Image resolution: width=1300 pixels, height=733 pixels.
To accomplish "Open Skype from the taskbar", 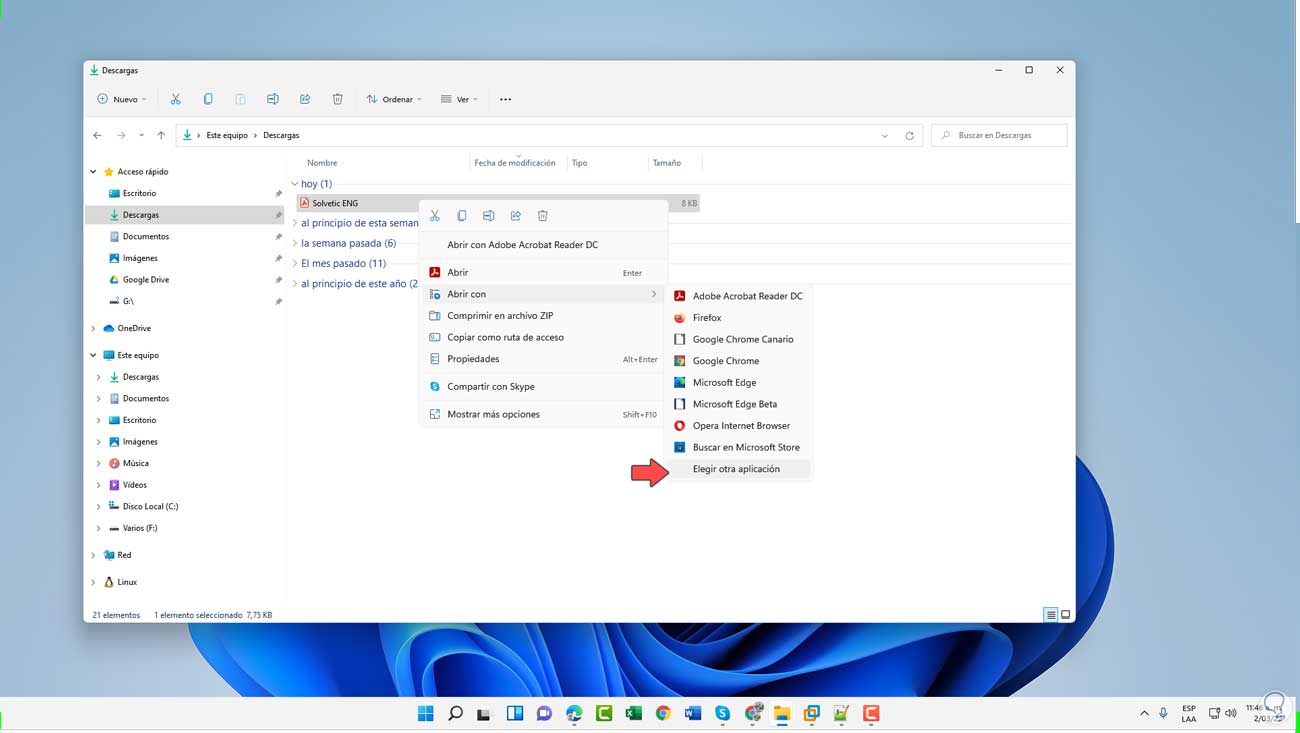I will coord(722,713).
